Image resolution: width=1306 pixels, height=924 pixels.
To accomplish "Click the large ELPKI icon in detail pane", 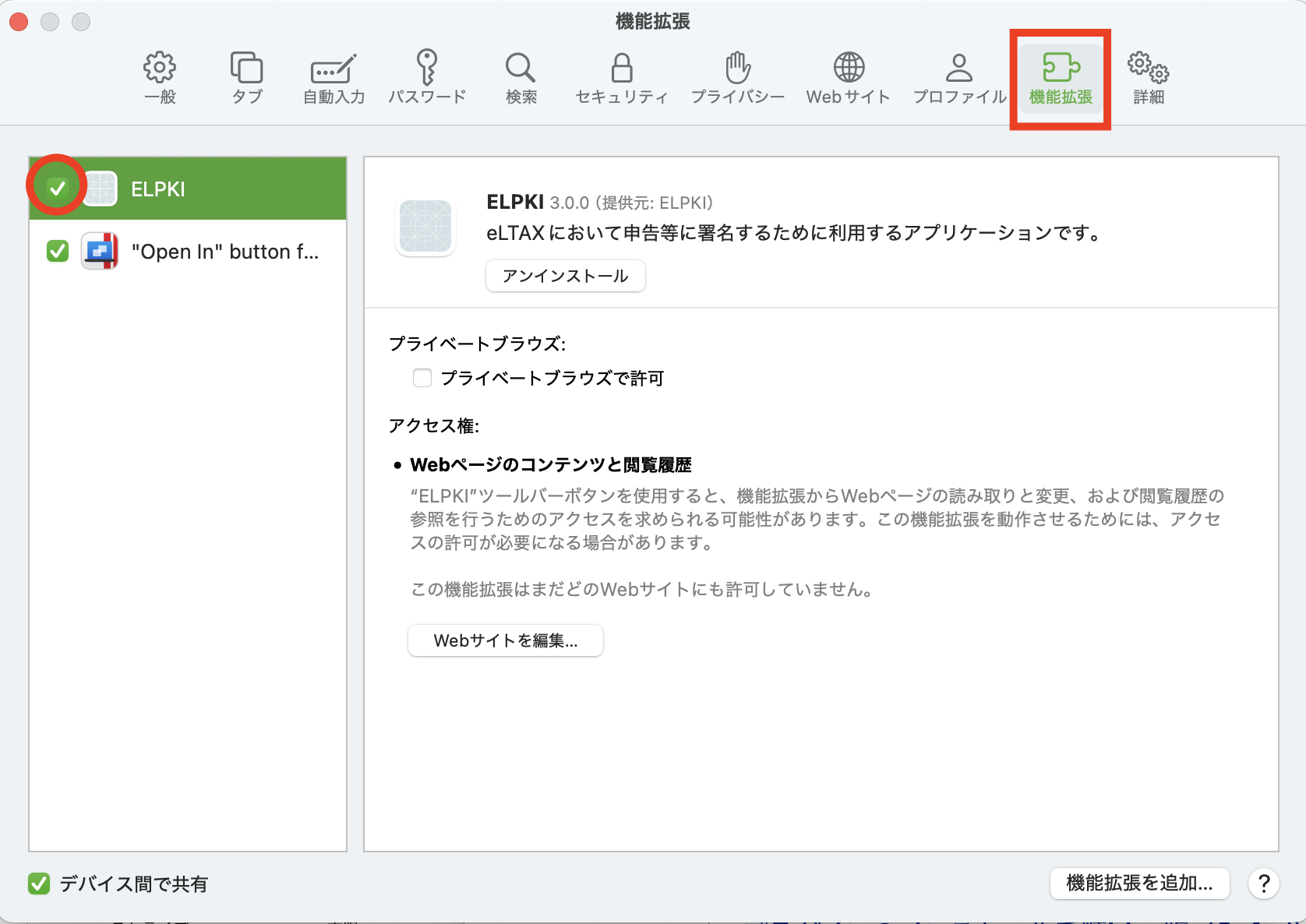I will pyautogui.click(x=425, y=227).
